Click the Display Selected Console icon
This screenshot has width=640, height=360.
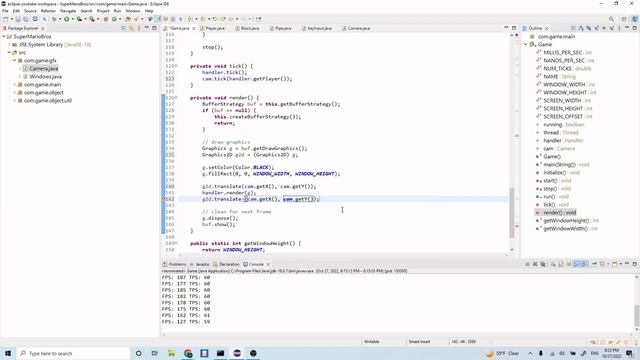pos(602,264)
